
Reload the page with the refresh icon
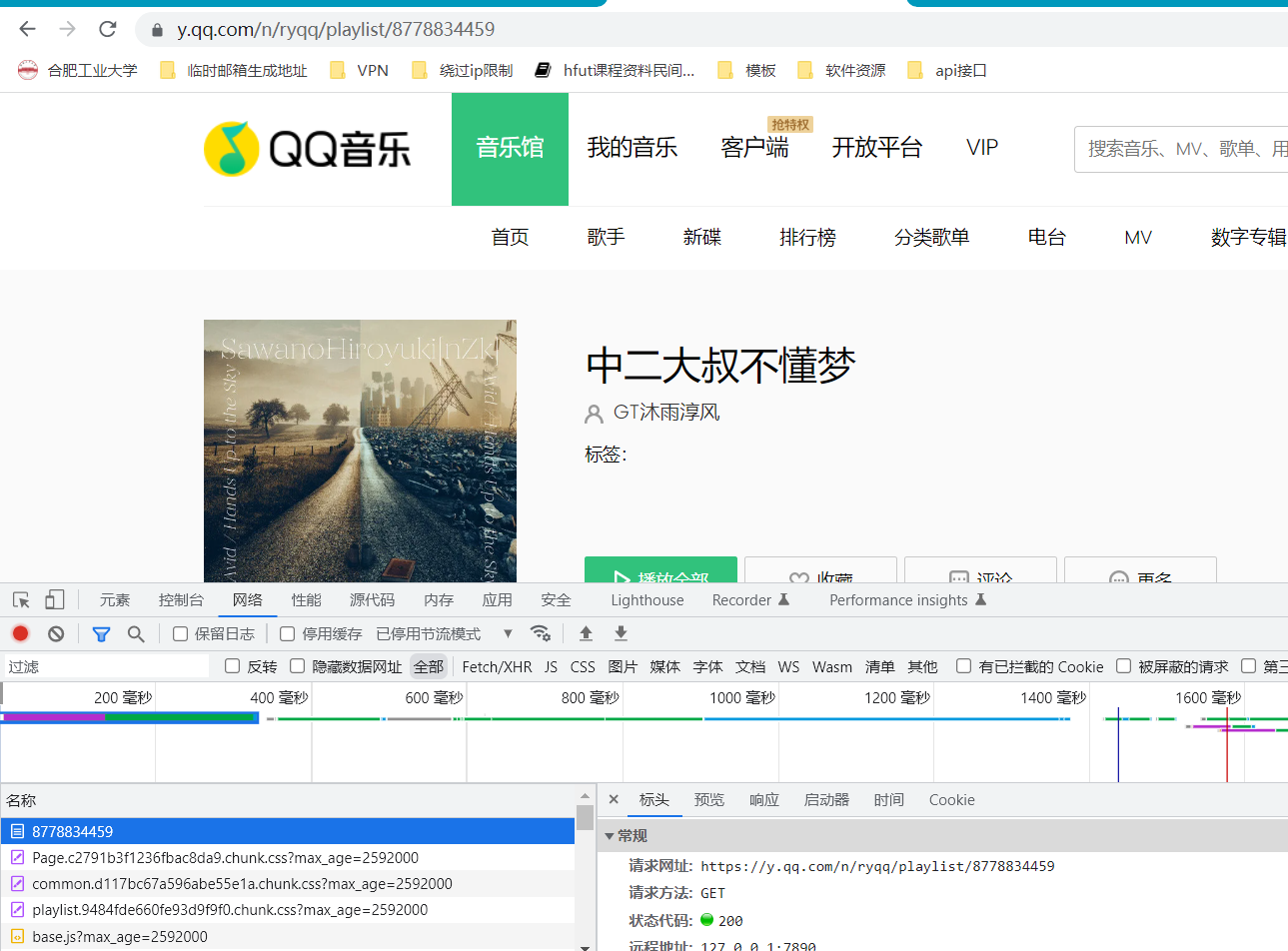tap(107, 29)
